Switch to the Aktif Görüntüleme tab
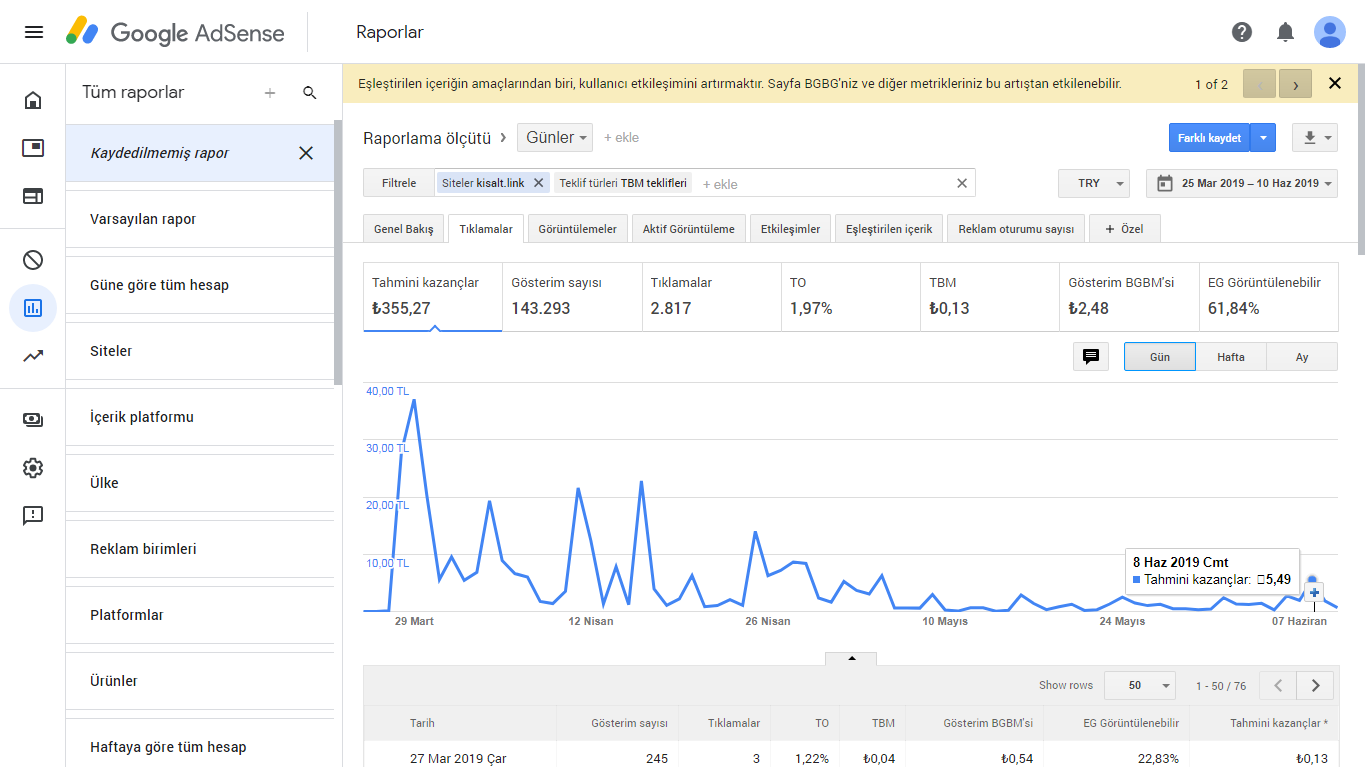 coord(689,229)
